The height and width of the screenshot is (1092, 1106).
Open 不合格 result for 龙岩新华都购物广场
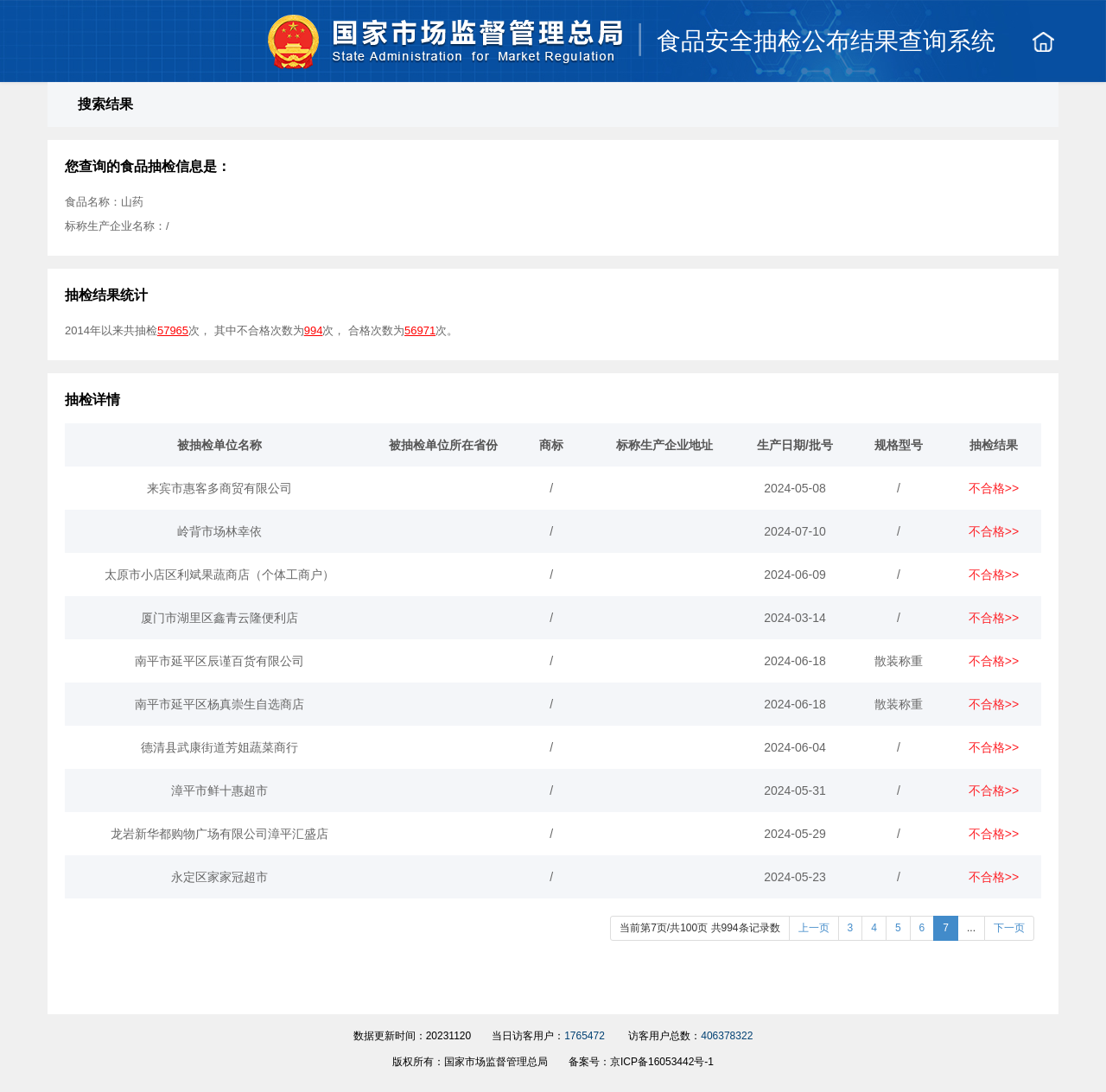tap(994, 834)
